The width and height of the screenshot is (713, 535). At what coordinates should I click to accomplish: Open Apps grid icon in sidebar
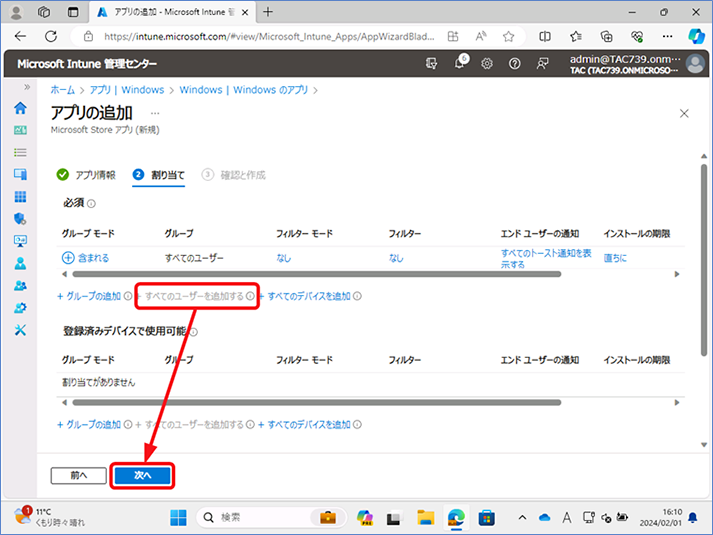(x=20, y=197)
